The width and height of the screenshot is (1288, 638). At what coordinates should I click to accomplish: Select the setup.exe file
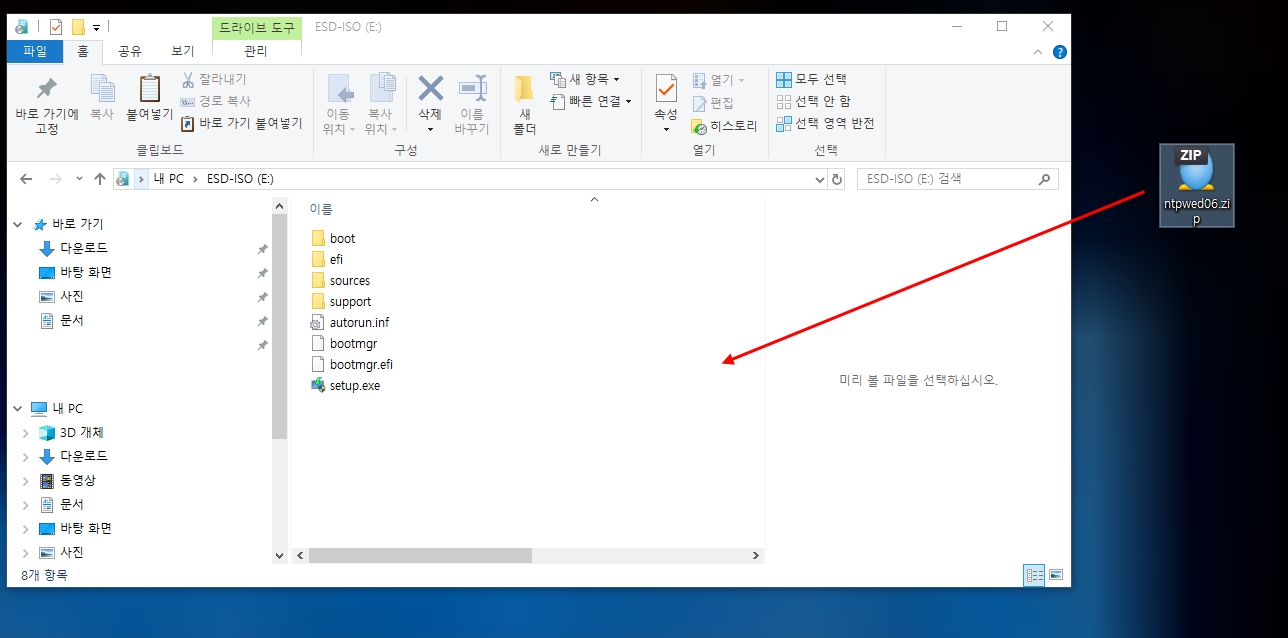point(345,385)
